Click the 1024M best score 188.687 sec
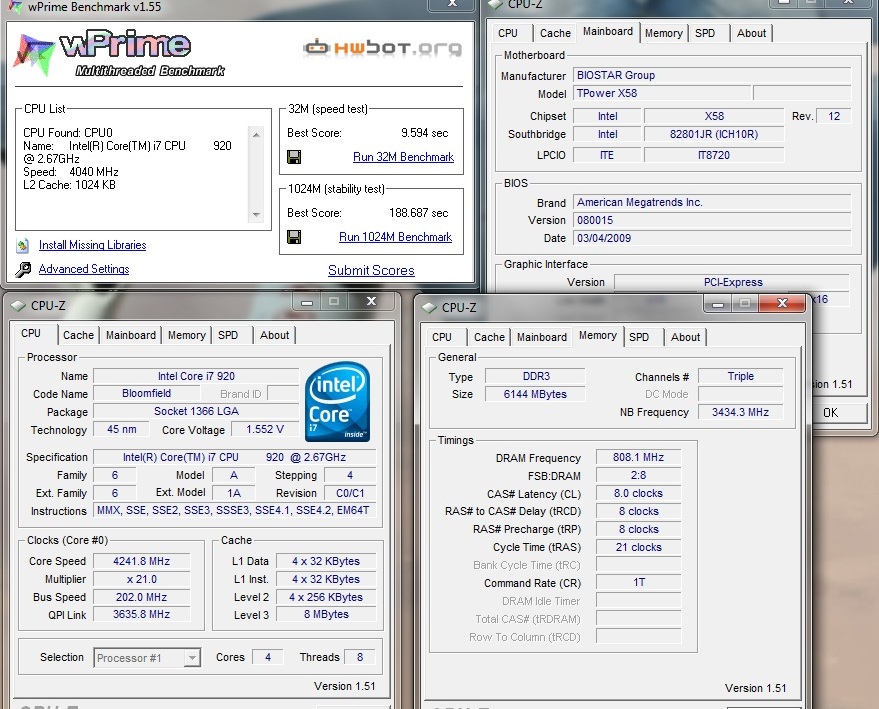This screenshot has height=709, width=879. pyautogui.click(x=419, y=213)
